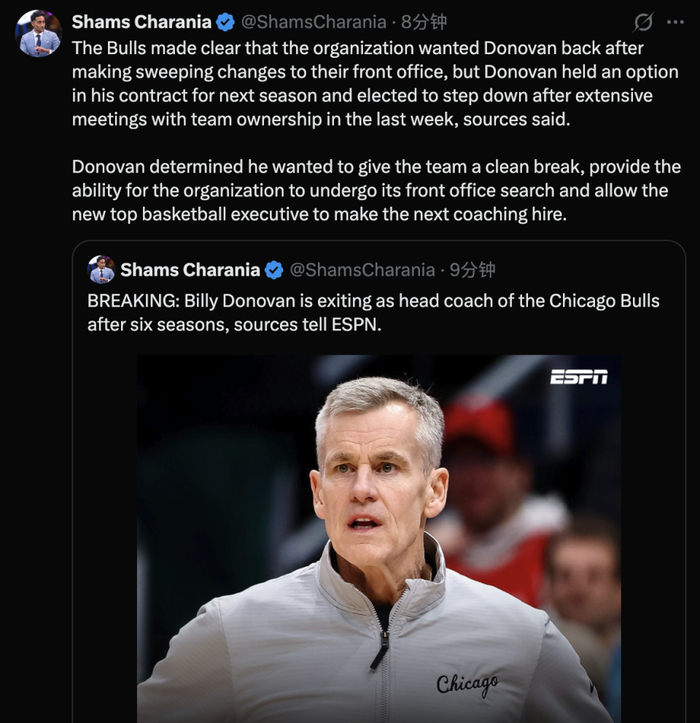The width and height of the screenshot is (700, 723).
Task: Open the @ShamsCharania handle on main post
Action: [x=314, y=22]
